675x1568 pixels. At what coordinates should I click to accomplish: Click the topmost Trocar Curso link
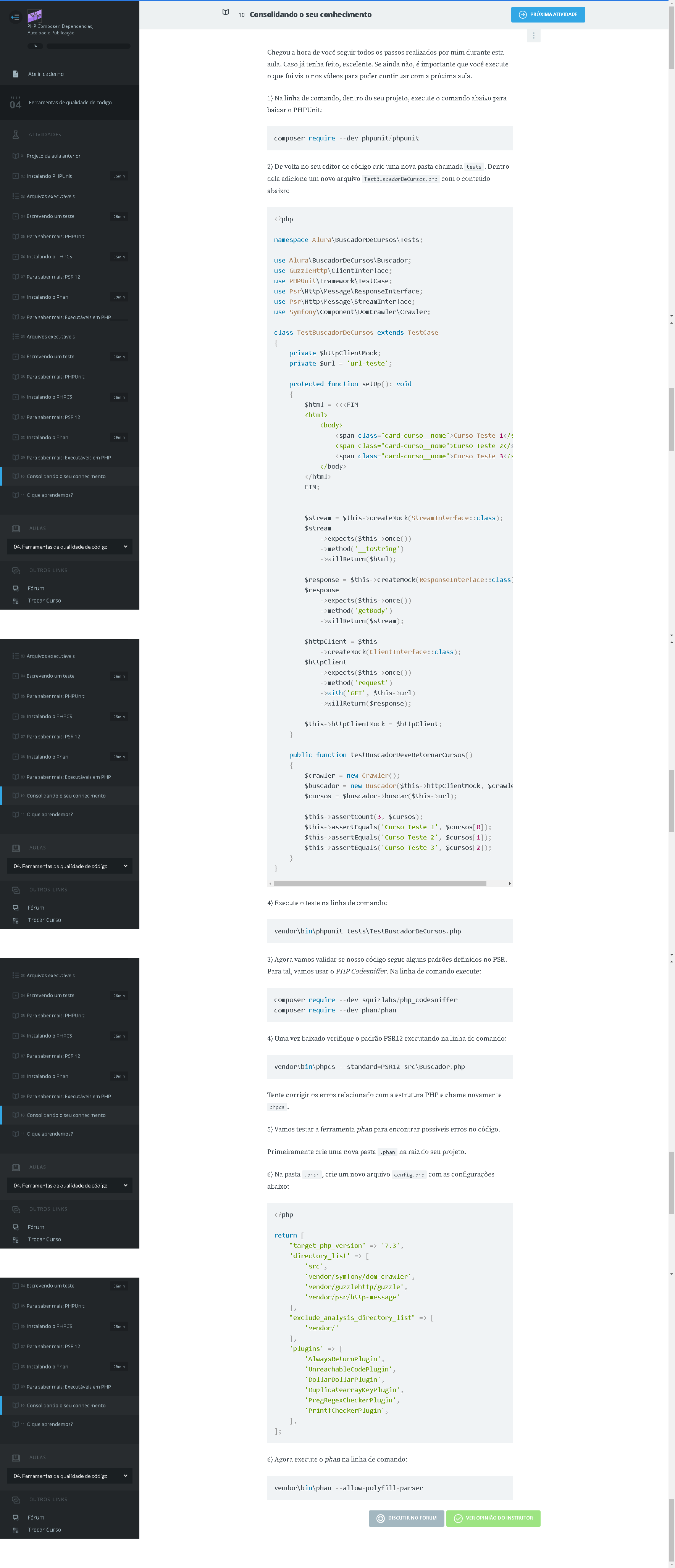(x=44, y=601)
